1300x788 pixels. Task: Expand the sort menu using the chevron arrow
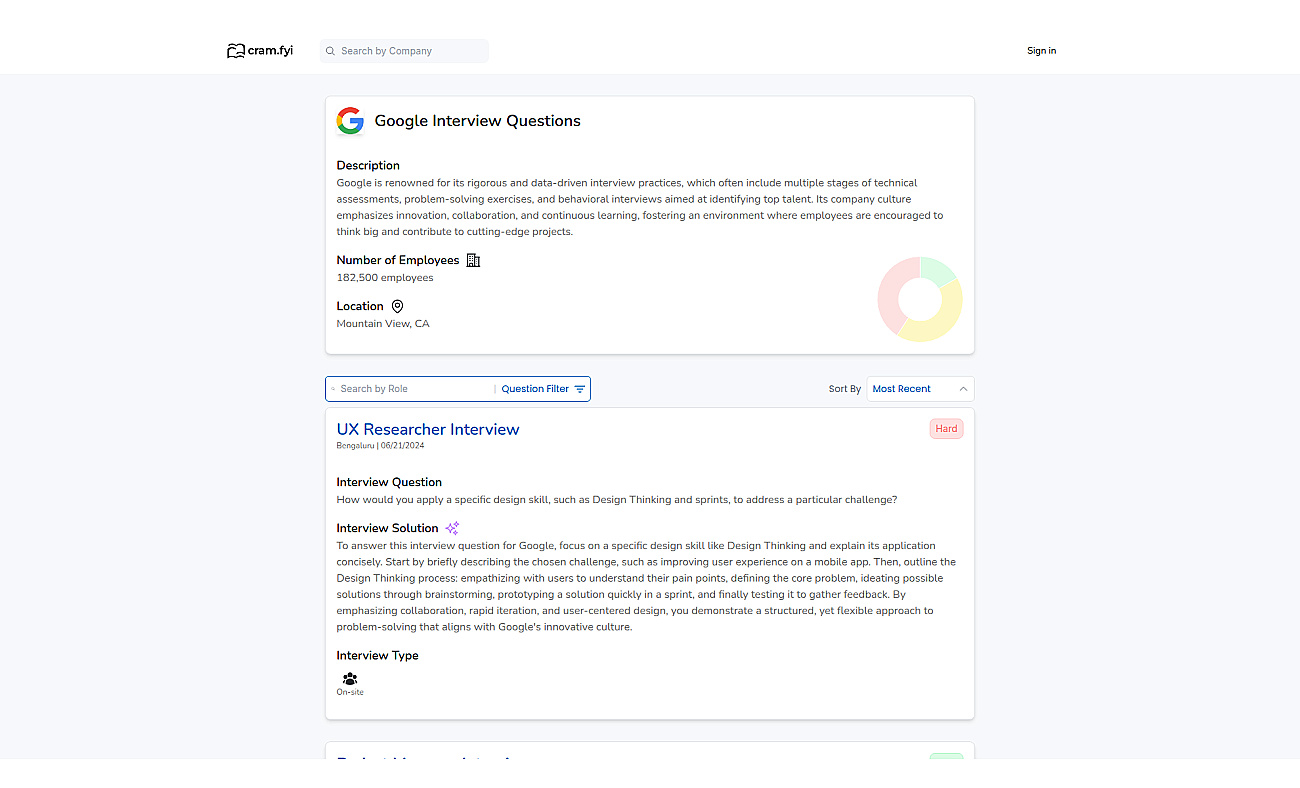pyautogui.click(x=963, y=389)
